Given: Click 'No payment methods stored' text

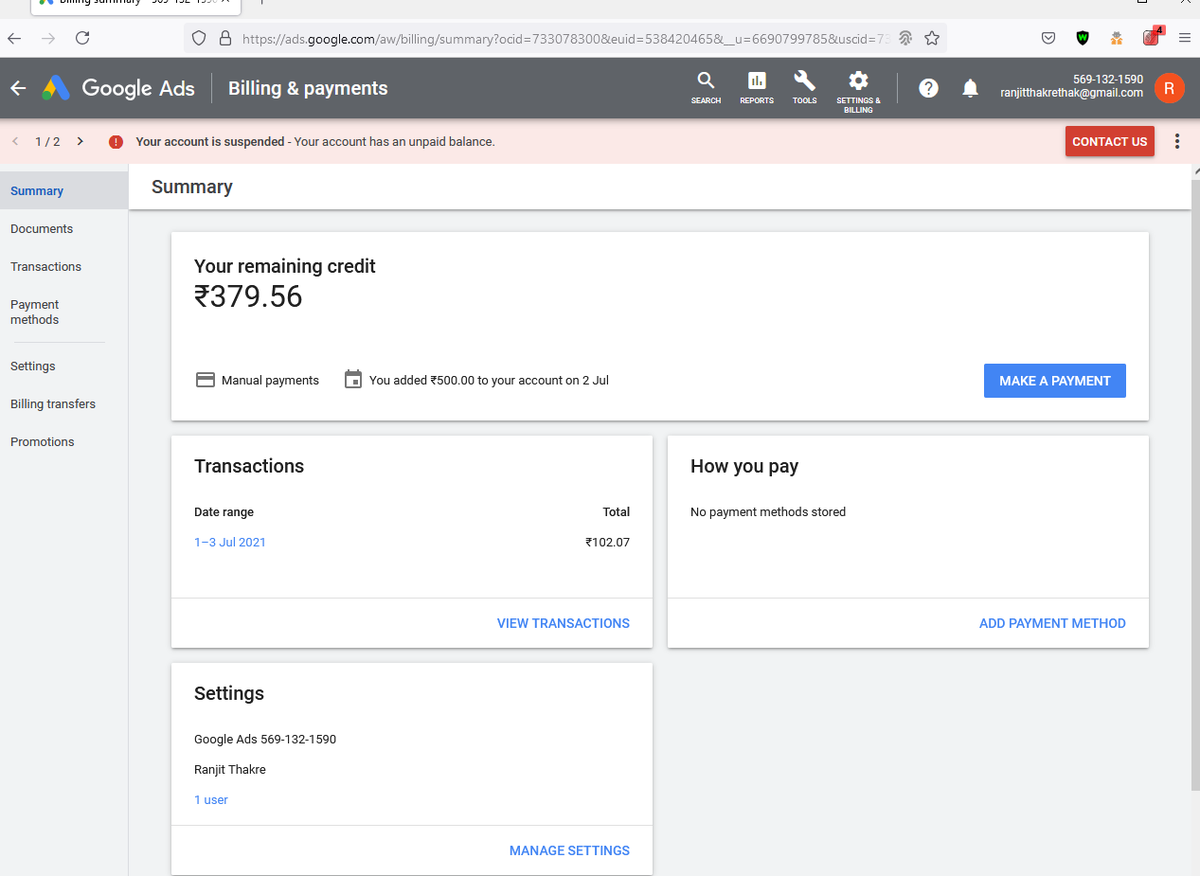Looking at the screenshot, I should 768,512.
